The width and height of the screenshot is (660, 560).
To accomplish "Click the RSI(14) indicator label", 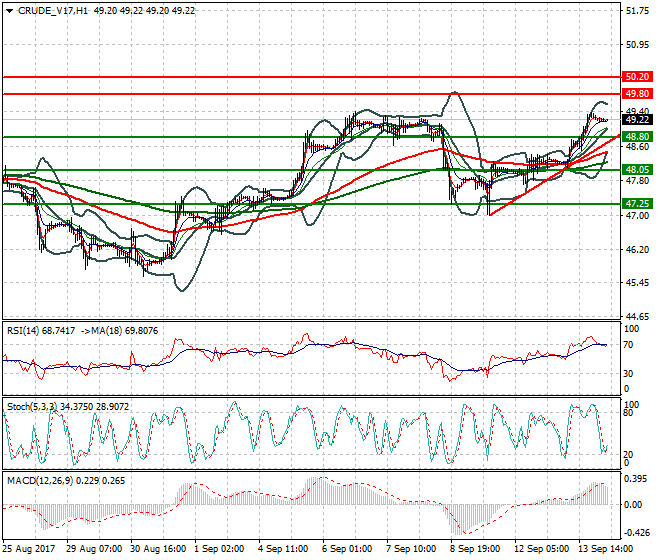I will [24, 328].
